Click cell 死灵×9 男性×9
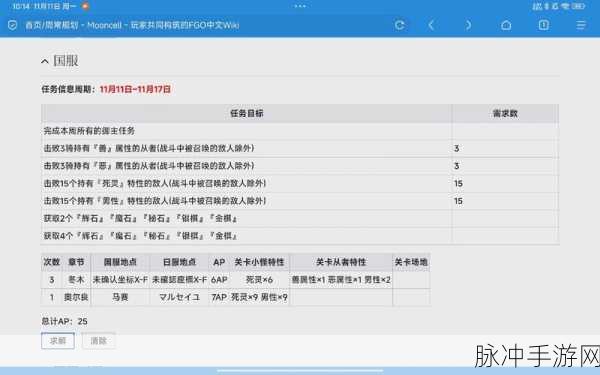The image size is (600, 375). tap(259, 297)
